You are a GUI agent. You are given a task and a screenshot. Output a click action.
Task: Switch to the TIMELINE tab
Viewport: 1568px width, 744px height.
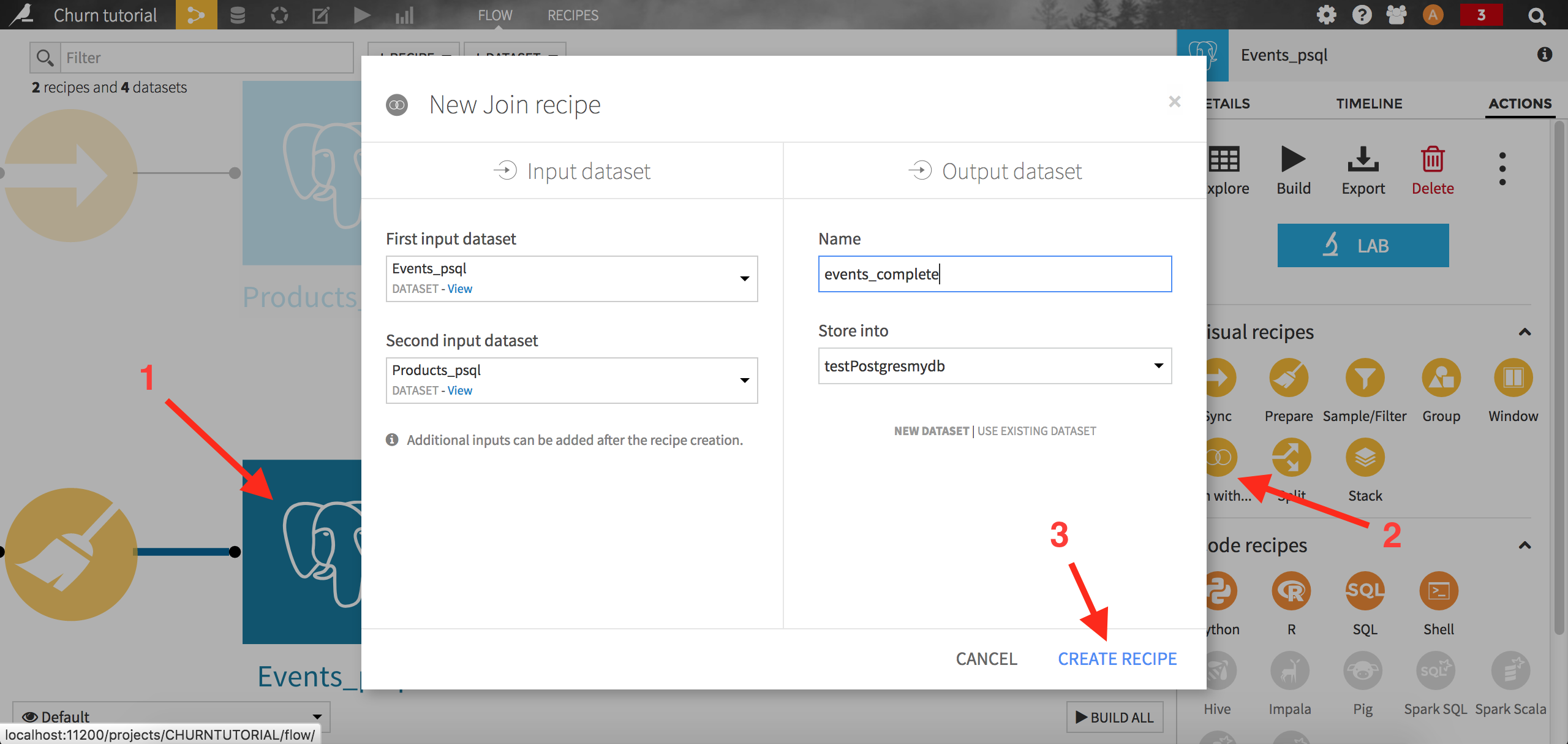tap(1369, 104)
